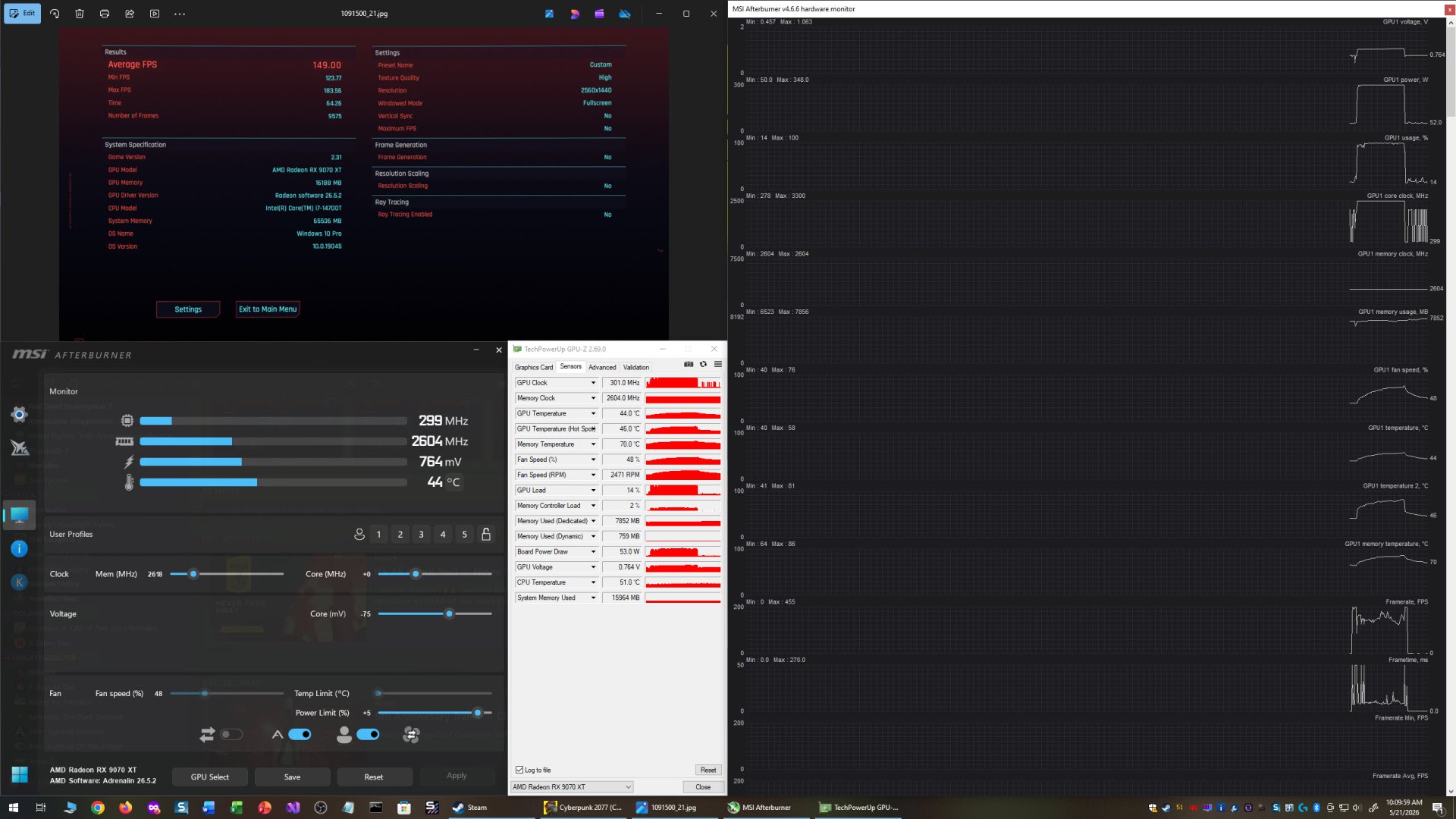Image resolution: width=1456 pixels, height=819 pixels.
Task: Open the Memory Temperature sensor dropdown
Action: pos(593,444)
